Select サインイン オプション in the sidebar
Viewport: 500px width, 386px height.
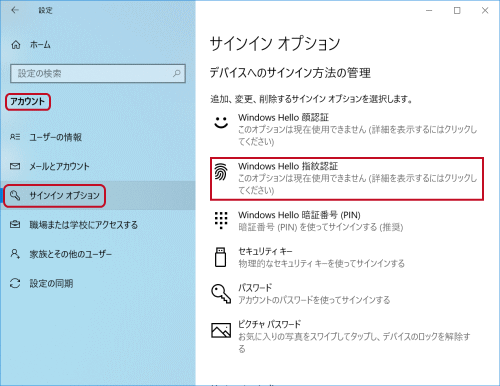[x=98, y=195]
